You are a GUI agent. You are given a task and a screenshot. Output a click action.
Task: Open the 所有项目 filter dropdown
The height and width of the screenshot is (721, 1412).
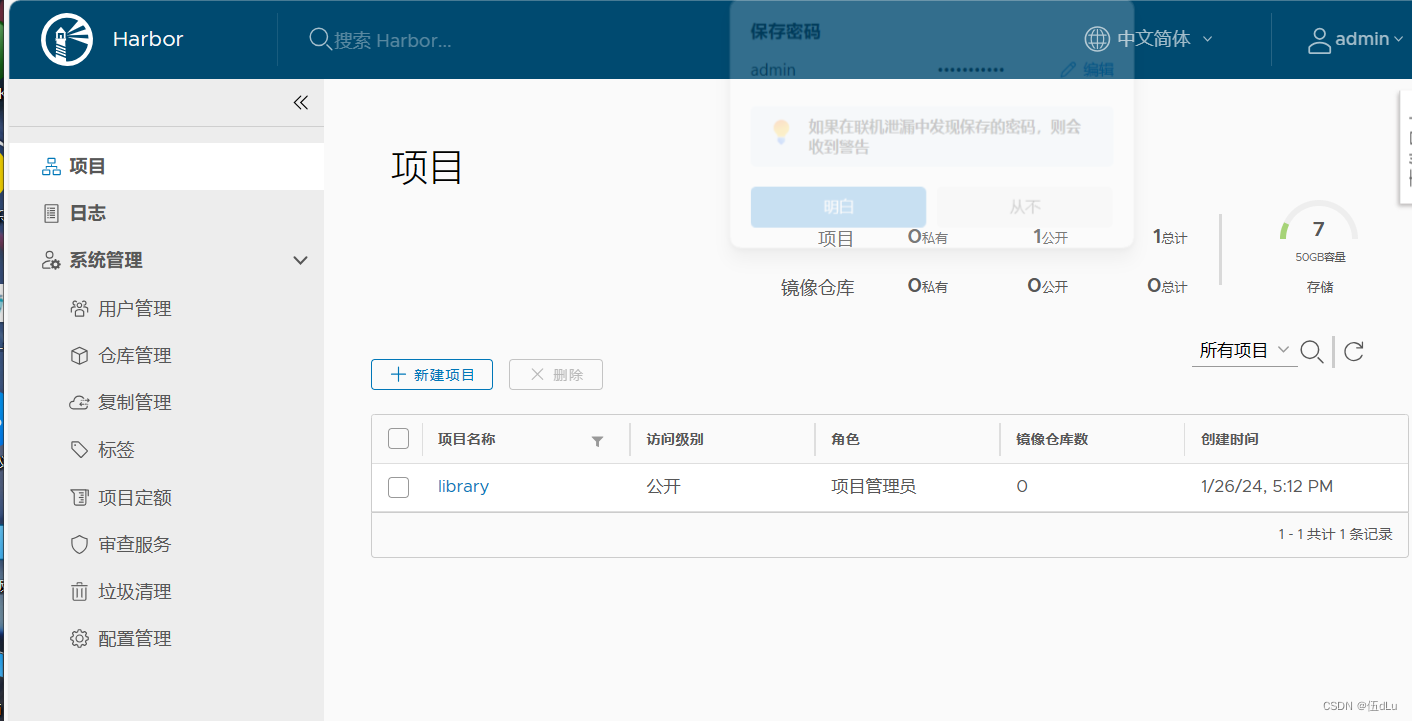1245,351
